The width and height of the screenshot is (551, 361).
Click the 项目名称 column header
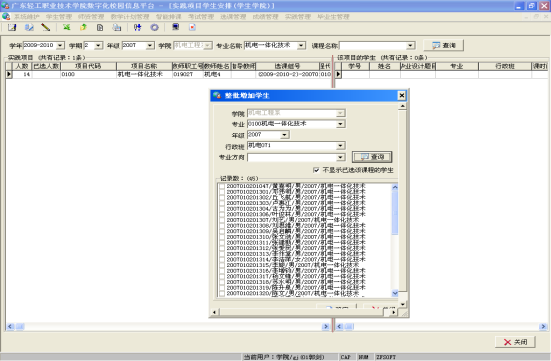144,66
